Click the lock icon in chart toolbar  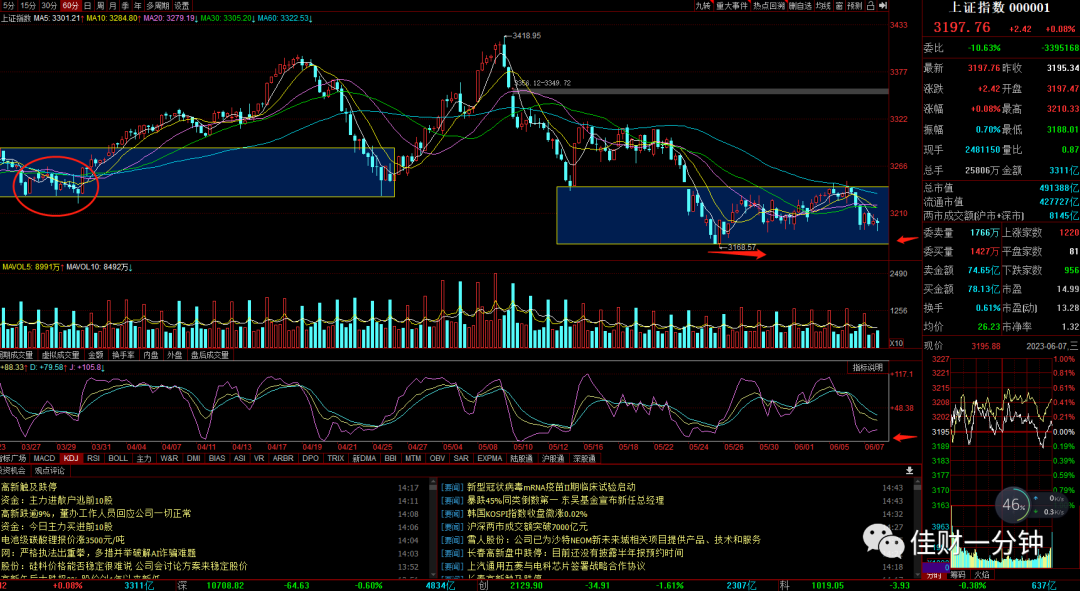(x=871, y=6)
